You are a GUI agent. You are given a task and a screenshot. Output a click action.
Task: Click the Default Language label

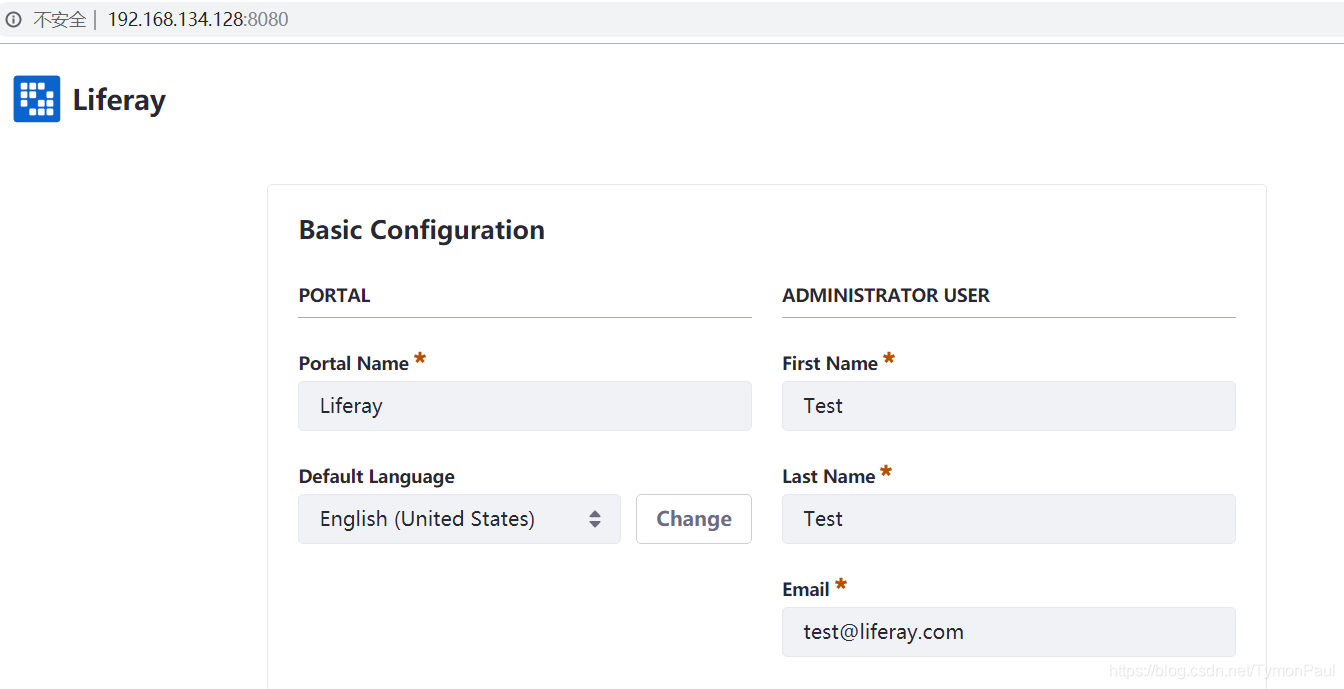click(376, 477)
